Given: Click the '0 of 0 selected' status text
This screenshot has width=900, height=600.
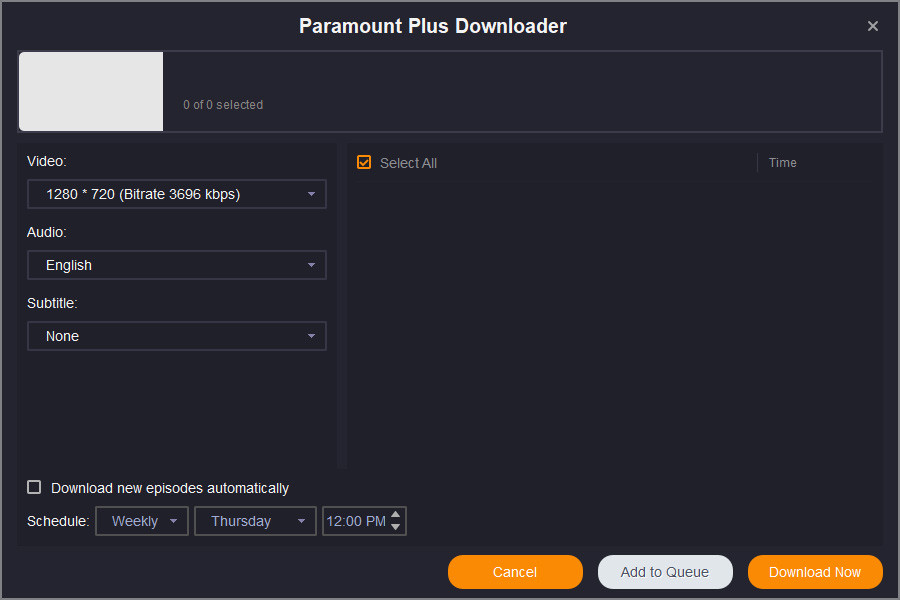Looking at the screenshot, I should 223,104.
